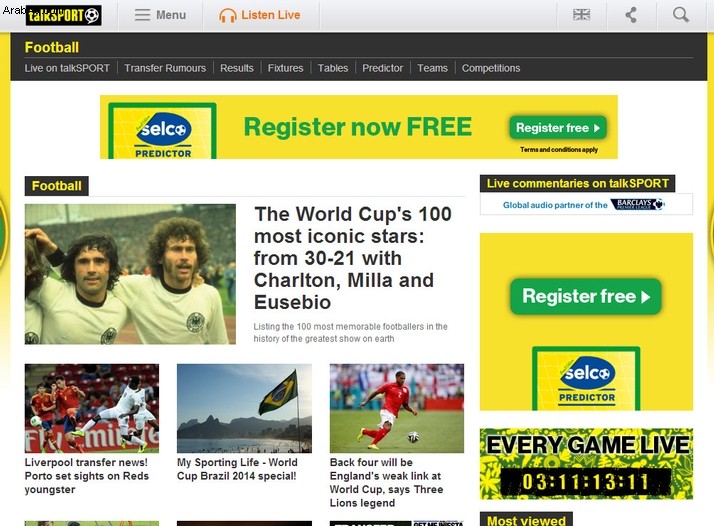The image size is (714, 526).
Task: Click Register free button in top banner
Action: pyautogui.click(x=558, y=128)
